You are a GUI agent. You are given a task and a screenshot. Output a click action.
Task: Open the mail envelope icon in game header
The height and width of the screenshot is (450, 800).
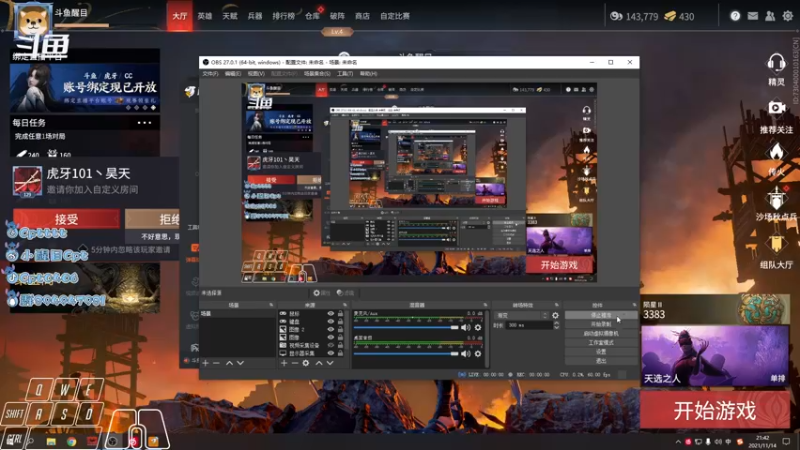(x=753, y=16)
